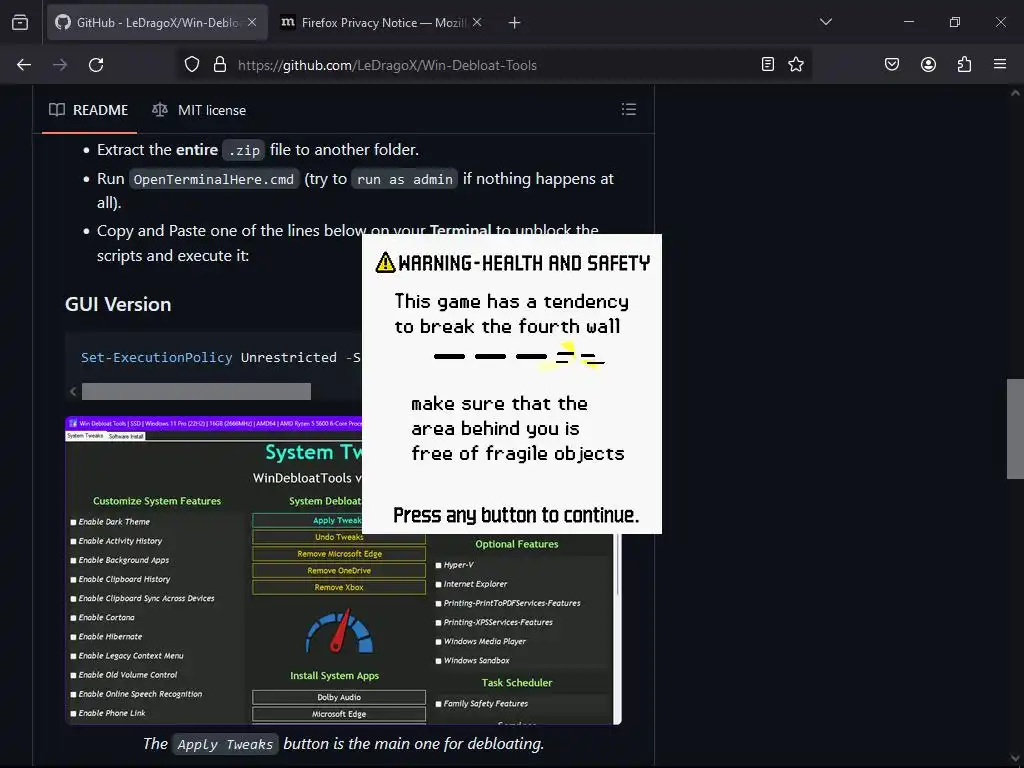
Task: Toggle Enable Clipboard Sync Across Devices checkbox
Action: click(73, 599)
